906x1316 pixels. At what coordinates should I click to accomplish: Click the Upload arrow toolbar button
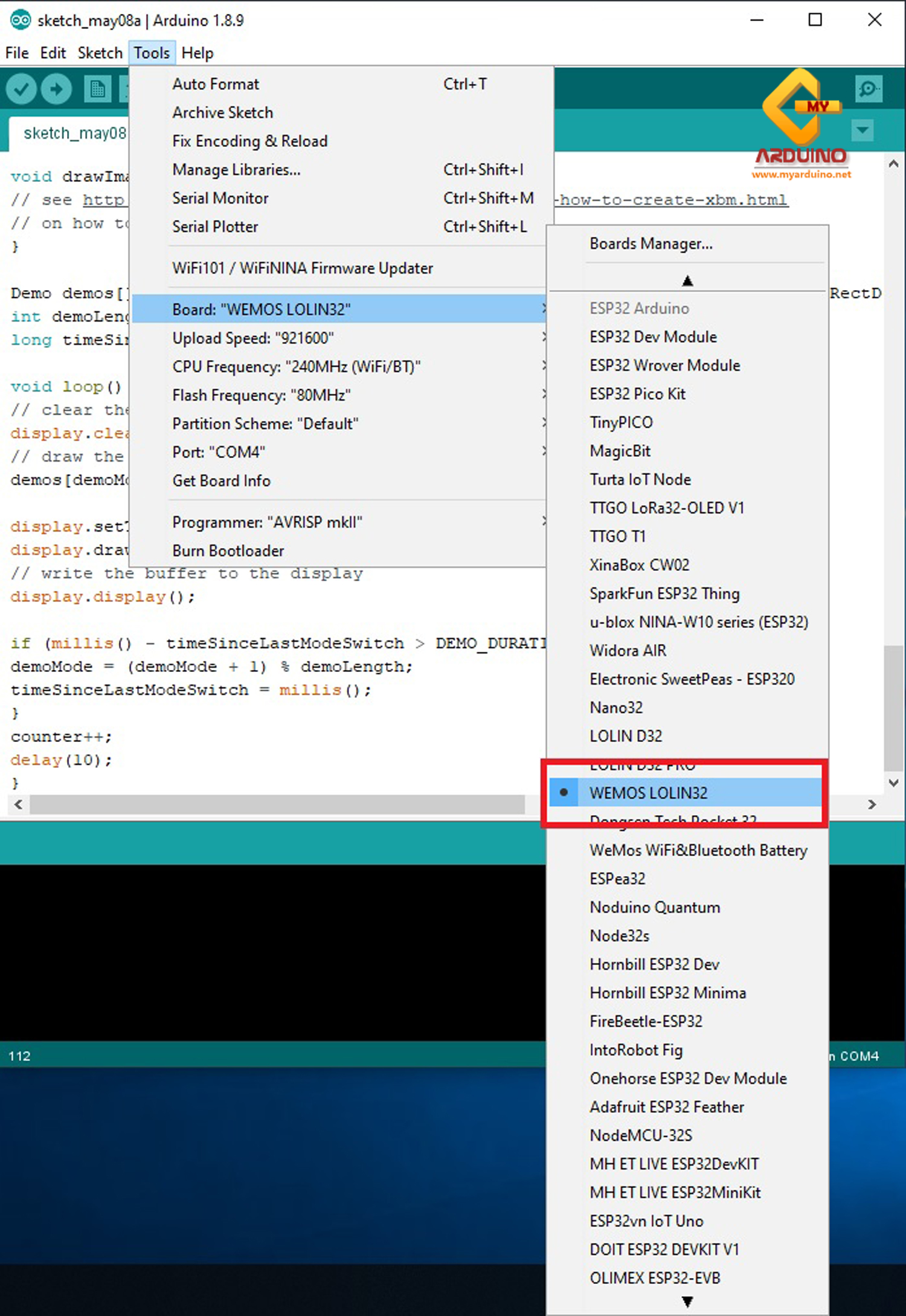[56, 89]
